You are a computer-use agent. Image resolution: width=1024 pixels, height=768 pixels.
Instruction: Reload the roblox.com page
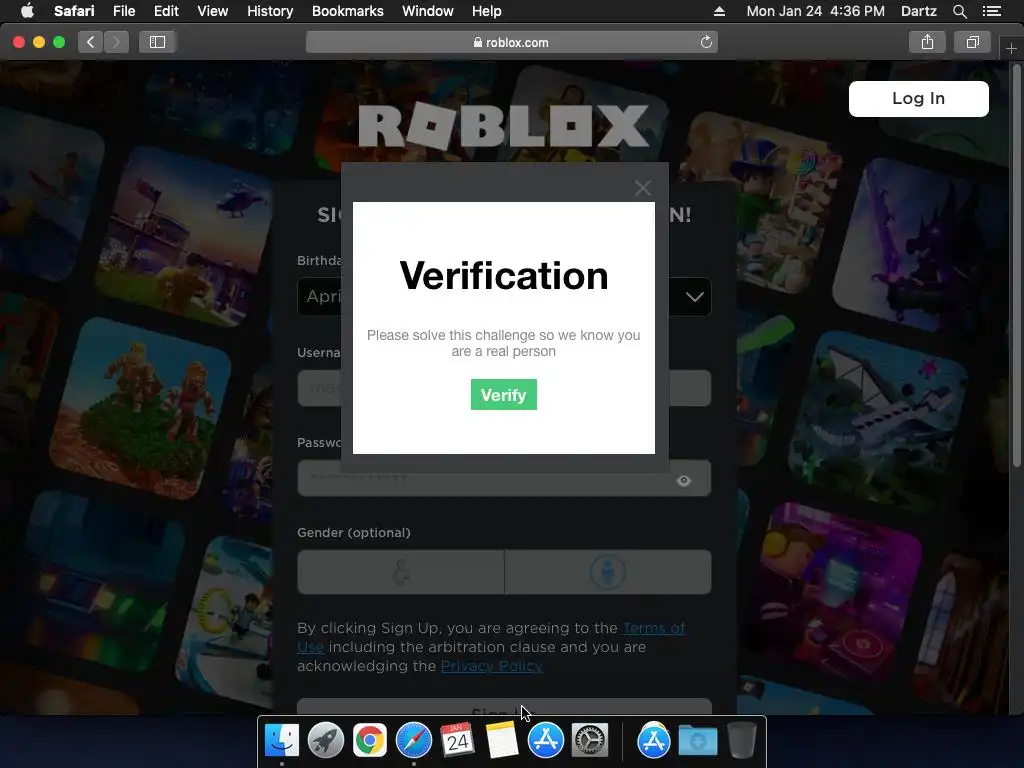coord(706,42)
